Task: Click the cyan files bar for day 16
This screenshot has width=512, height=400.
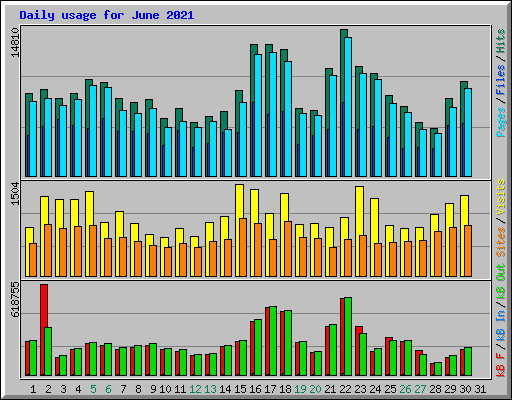Action: (x=258, y=115)
